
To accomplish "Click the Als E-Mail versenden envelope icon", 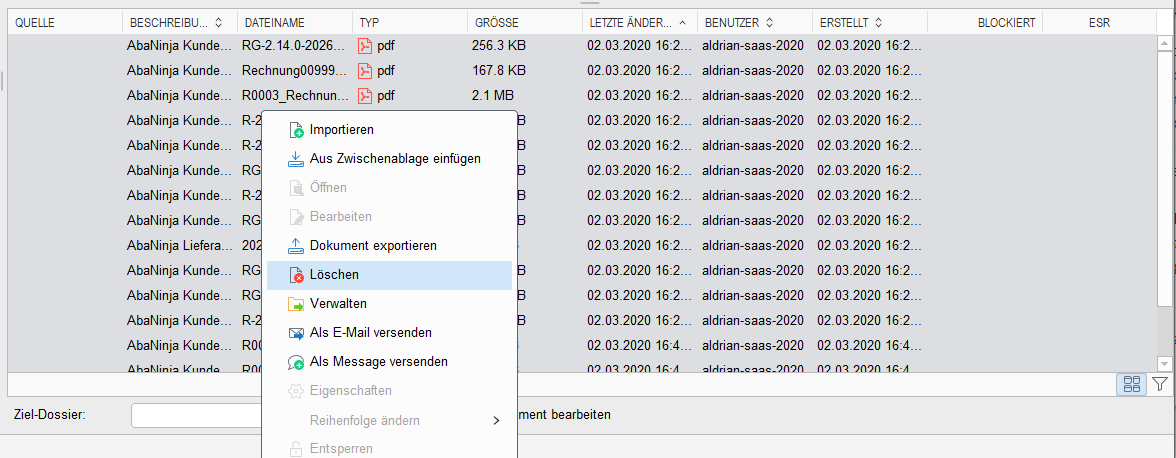I will tap(296, 333).
